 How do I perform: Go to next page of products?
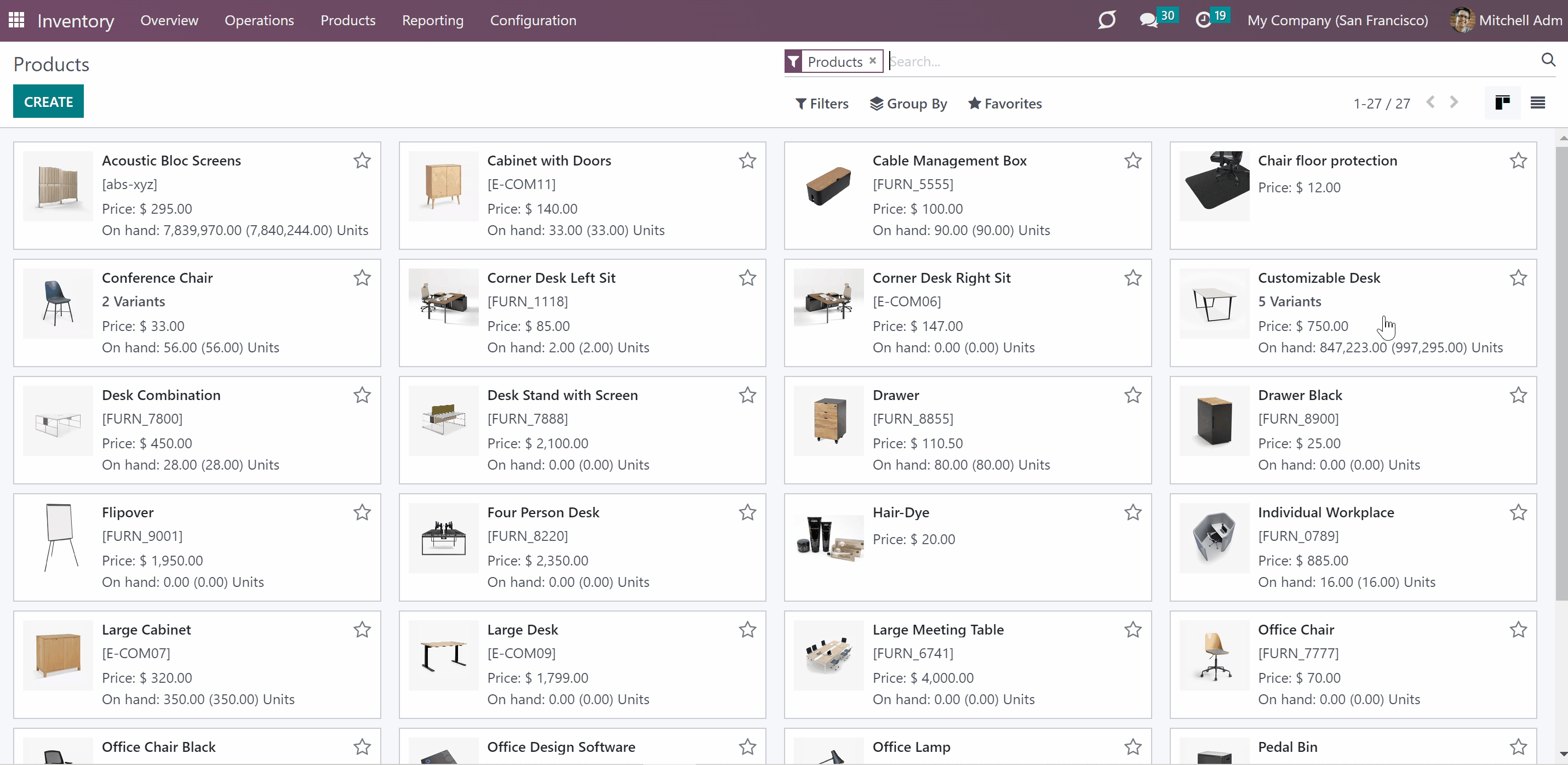coord(1453,102)
